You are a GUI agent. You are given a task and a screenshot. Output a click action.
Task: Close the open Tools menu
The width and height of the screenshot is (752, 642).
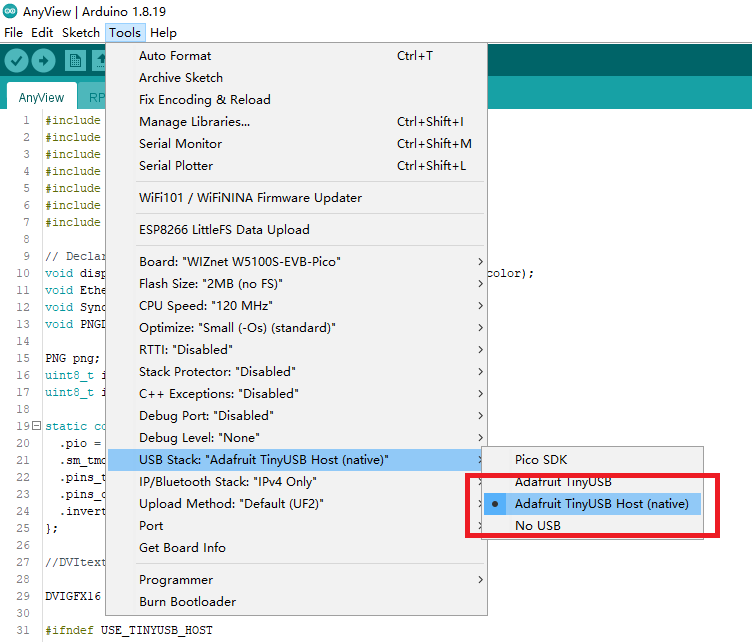pyautogui.click(x=125, y=33)
